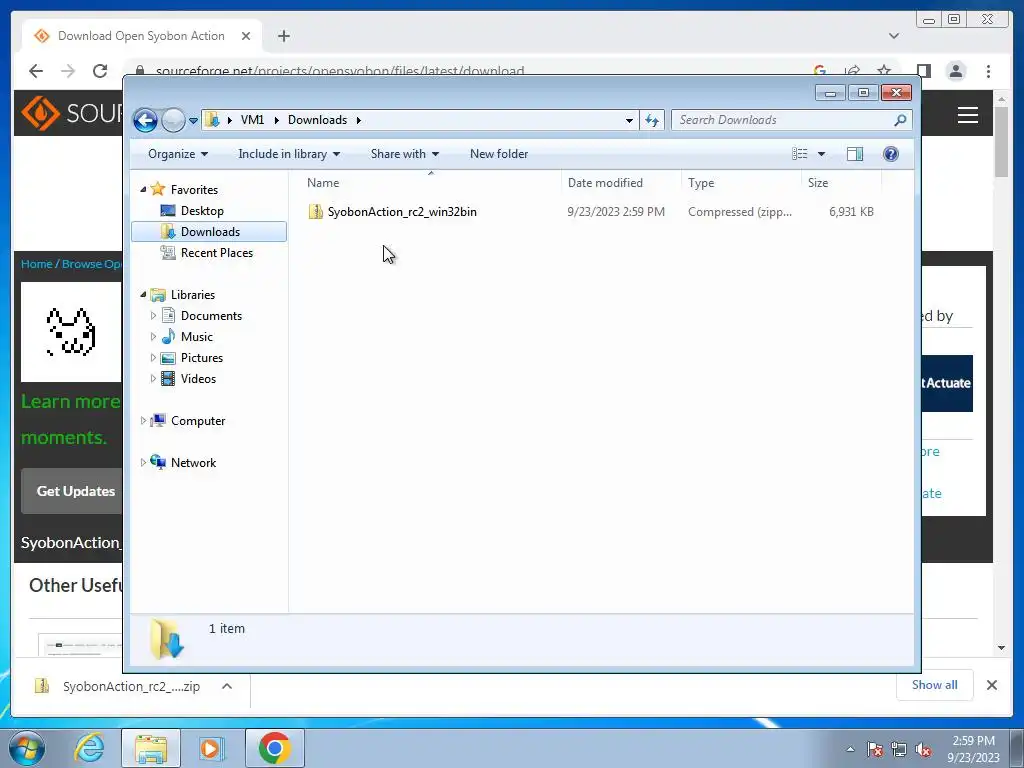The height and width of the screenshot is (768, 1024).
Task: Open the Documents library
Action: point(211,316)
